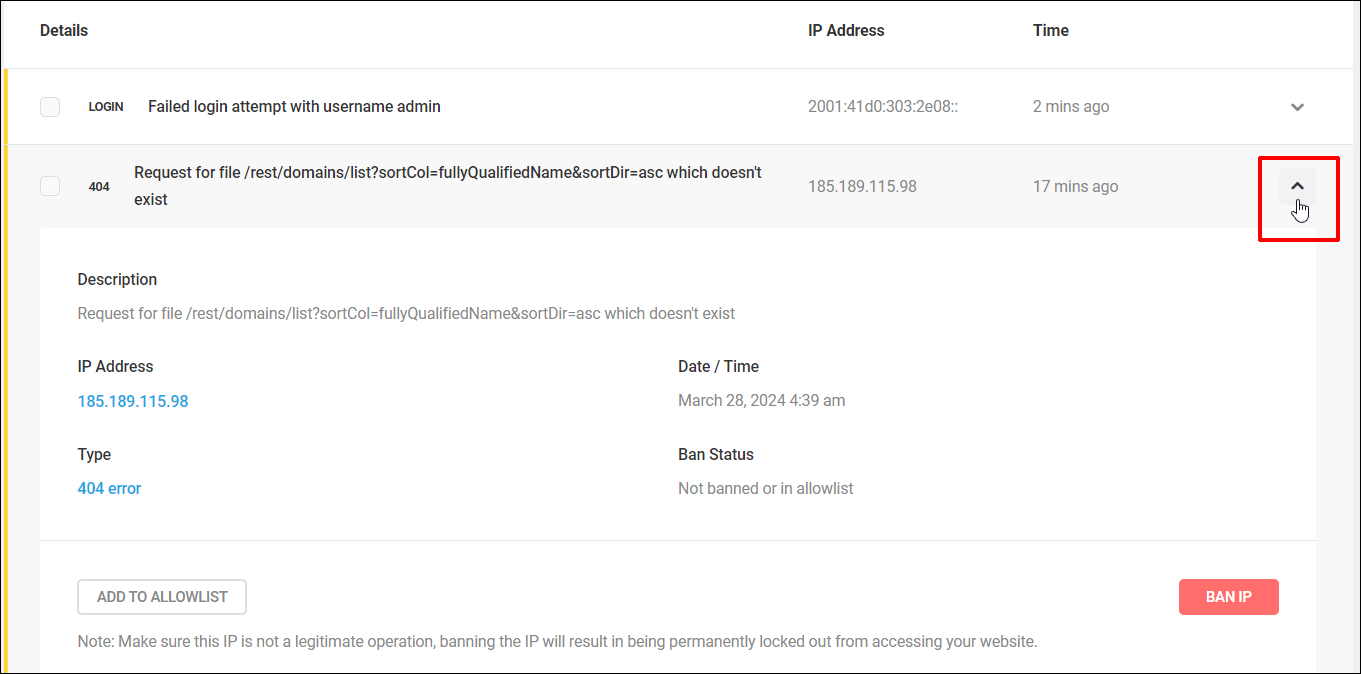Screen dimensions: 1361x674
Task: Click the 2001:41d0:303:2e08:: address in the login row
Action: 883,107
